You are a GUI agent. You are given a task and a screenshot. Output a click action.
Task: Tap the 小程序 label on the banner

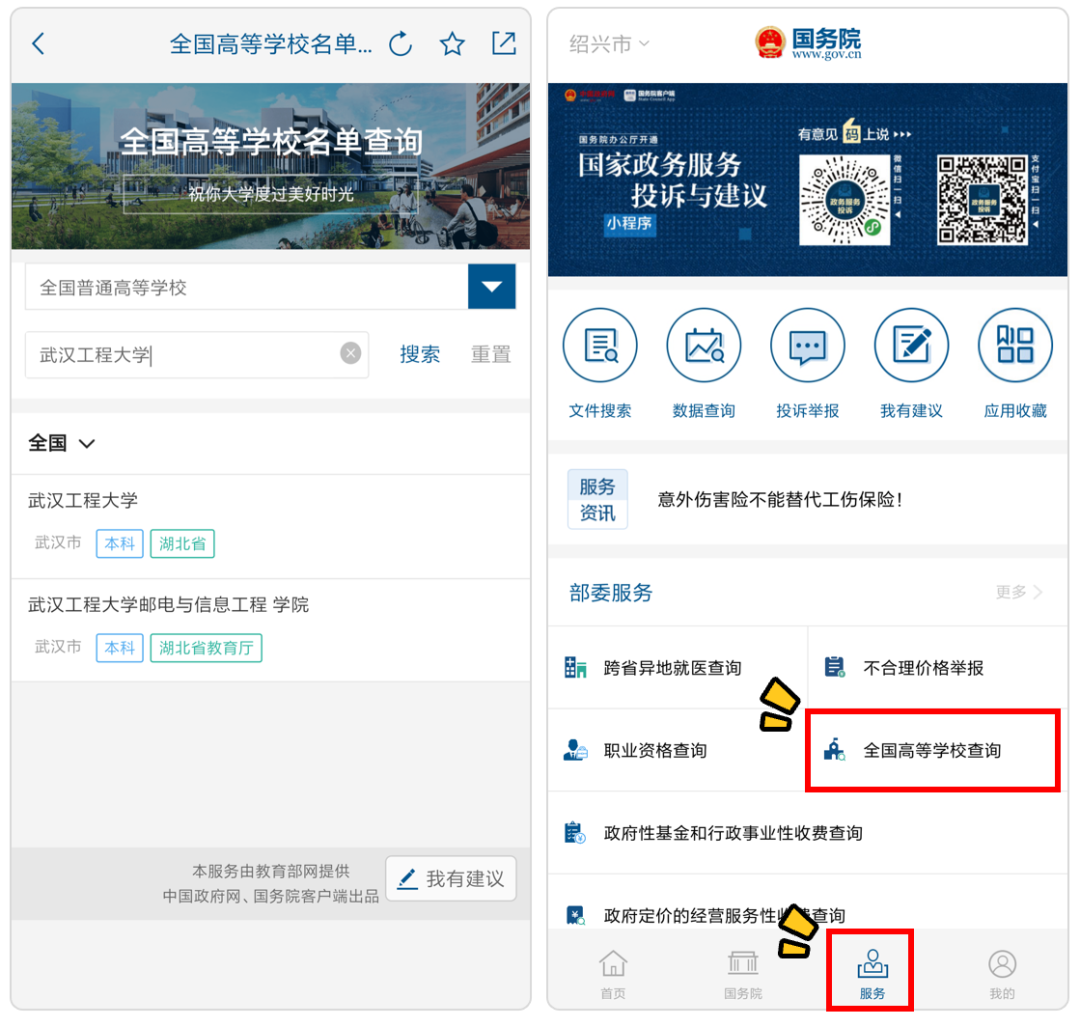630,224
